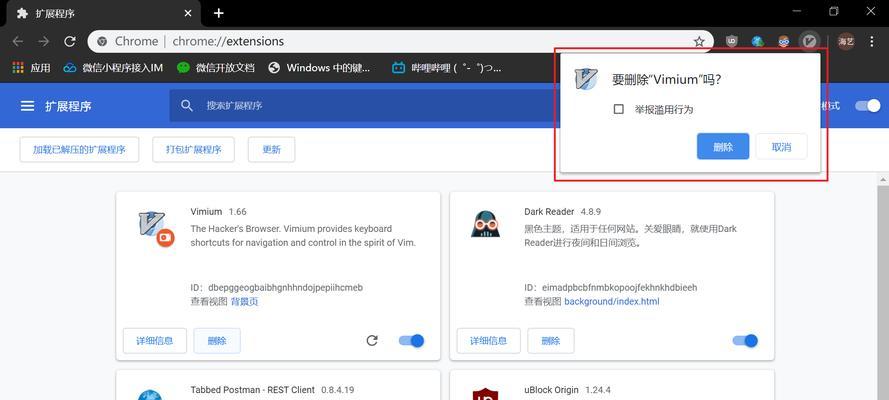Click 打包扩展程序 button
Viewport: 889px width, 400px height.
193,150
